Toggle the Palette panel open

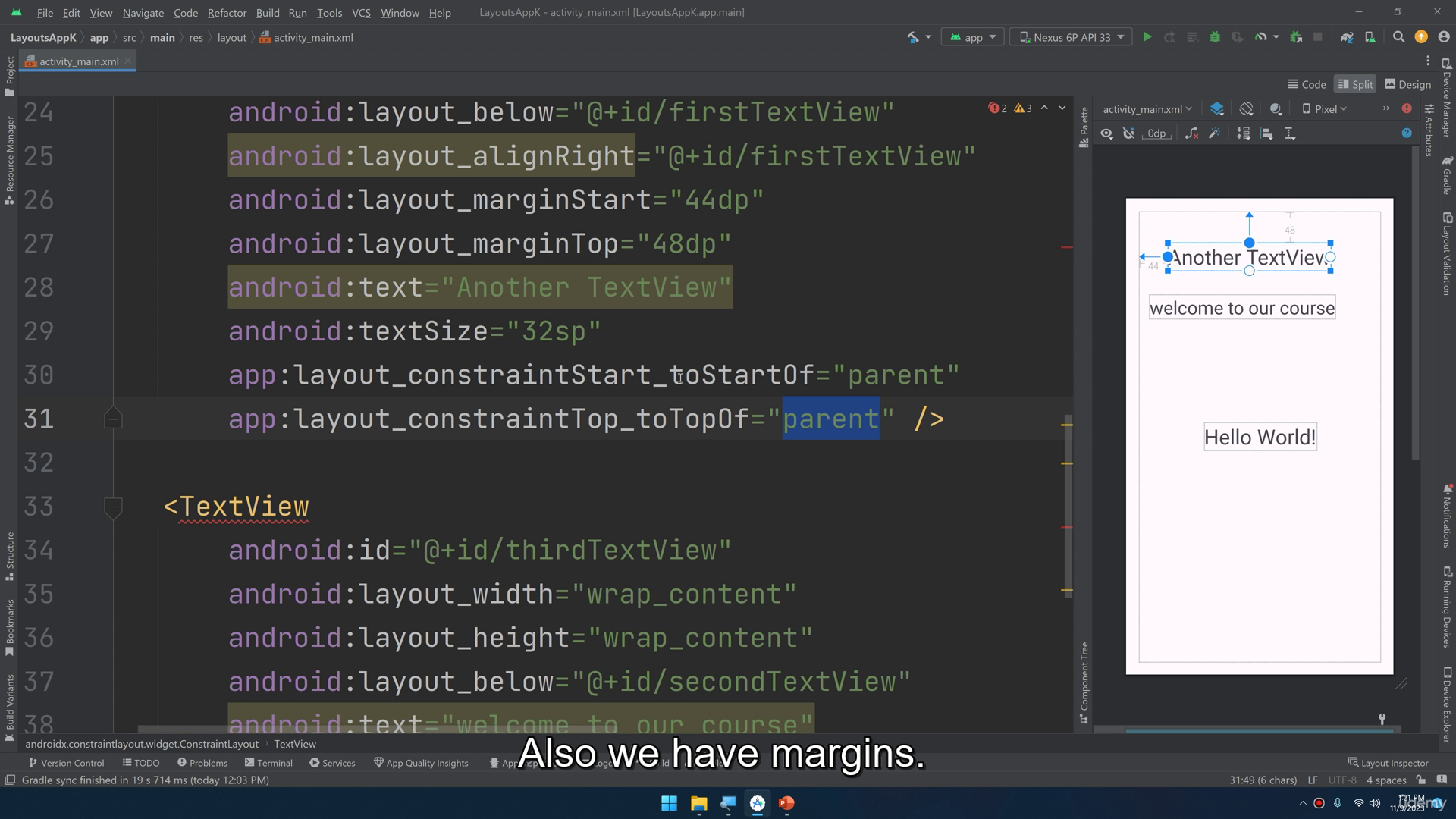1084,127
